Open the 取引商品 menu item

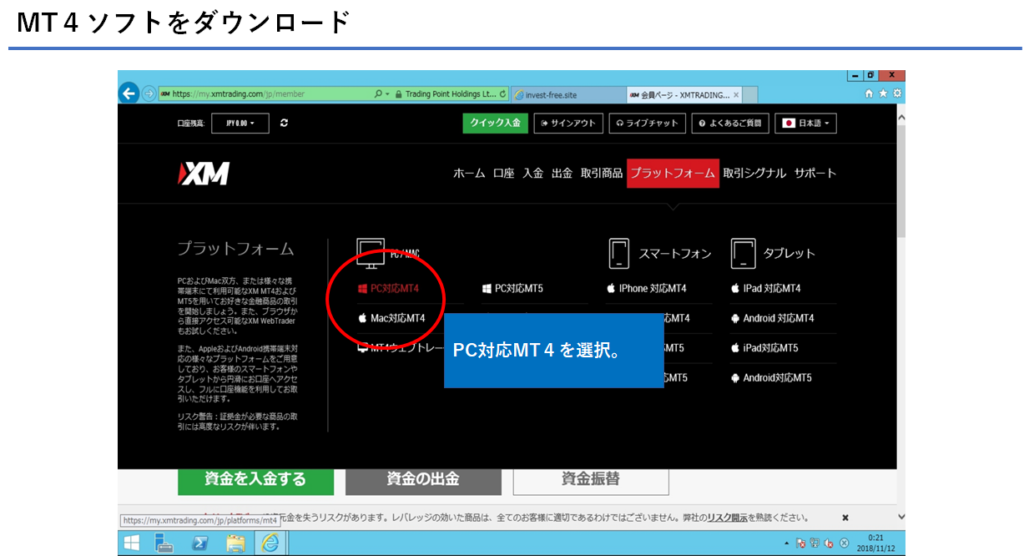601,173
